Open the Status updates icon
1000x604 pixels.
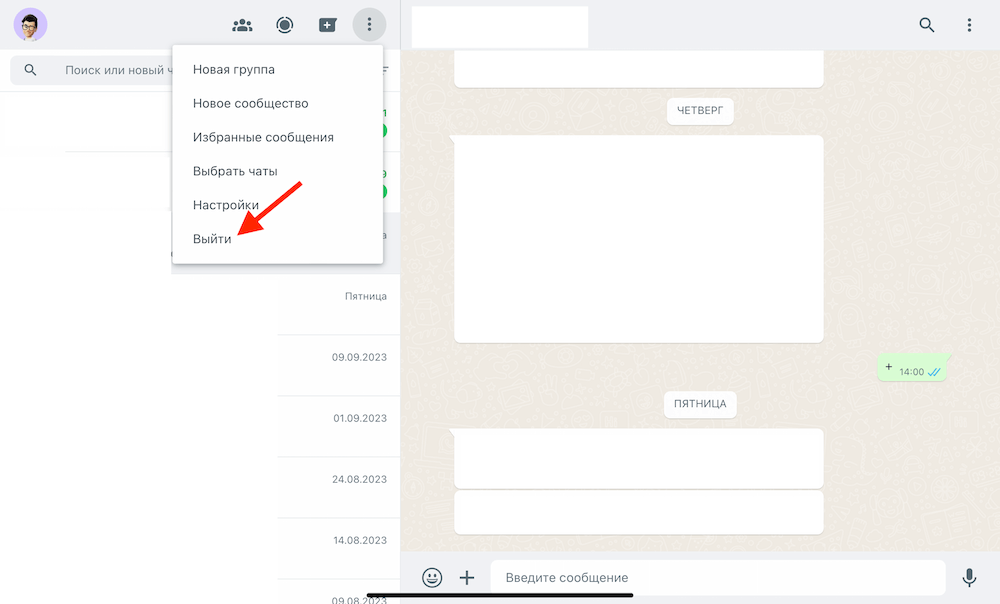[285, 25]
